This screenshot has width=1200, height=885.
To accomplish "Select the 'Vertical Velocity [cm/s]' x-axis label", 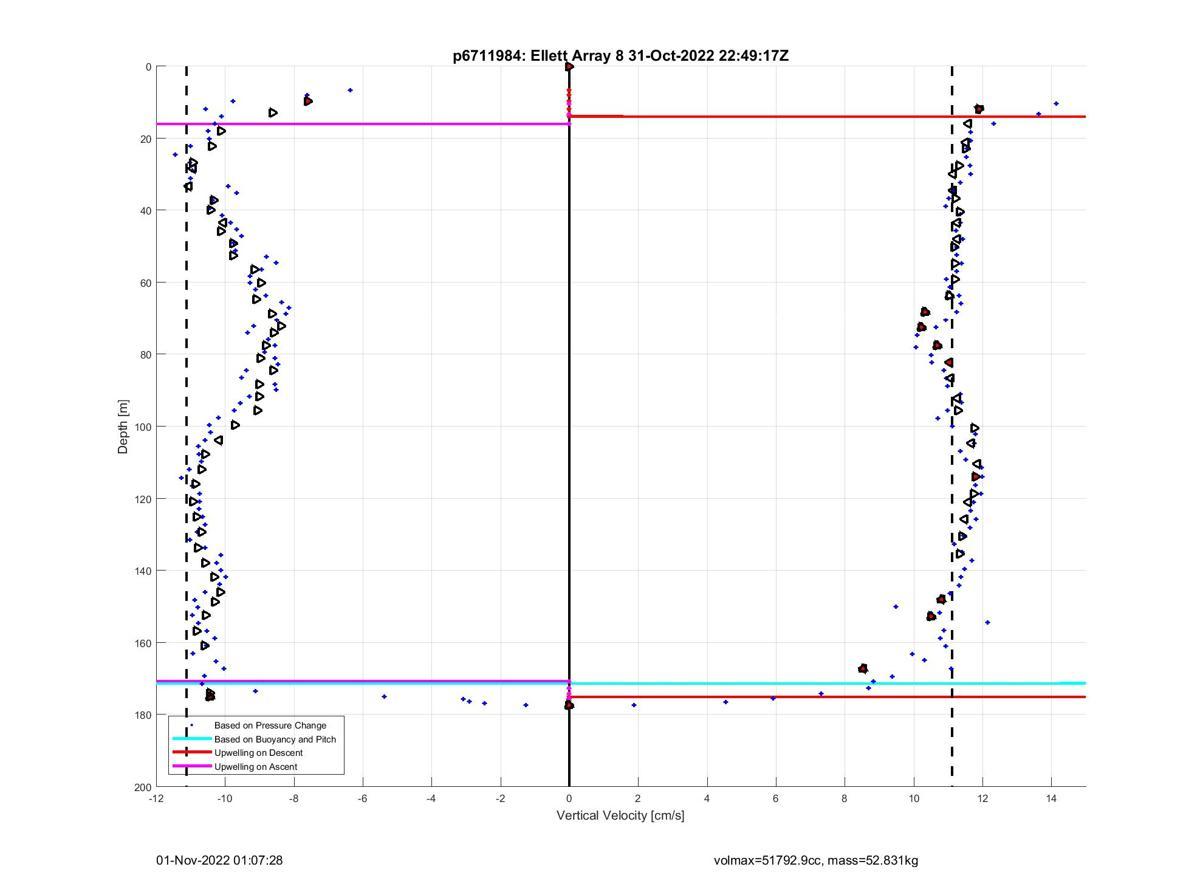I will (621, 815).
